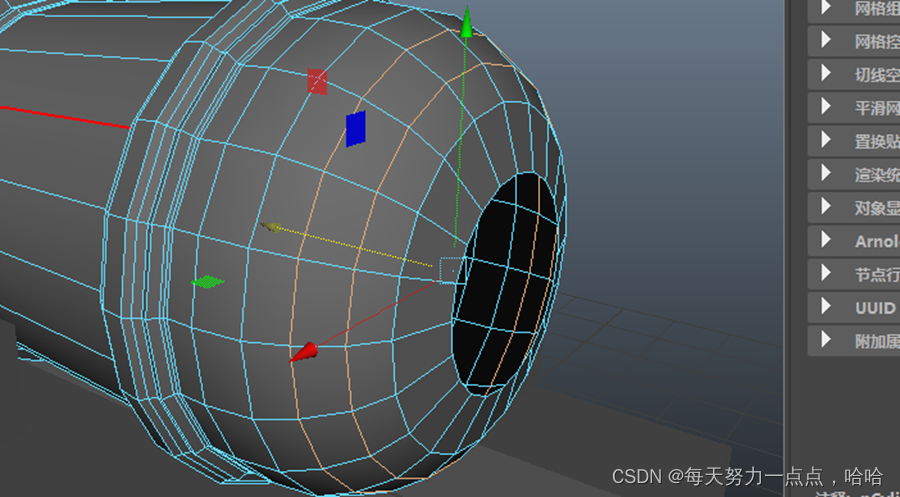Click the green Y-axis arrow of the move manipulator
Image resolution: width=900 pixels, height=497 pixels.
[467, 22]
